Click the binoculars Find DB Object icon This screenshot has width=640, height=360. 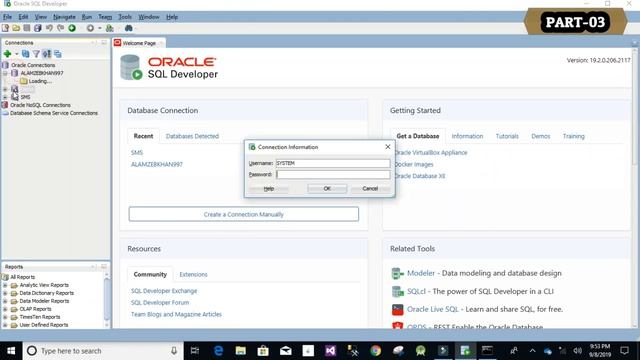tap(129, 28)
